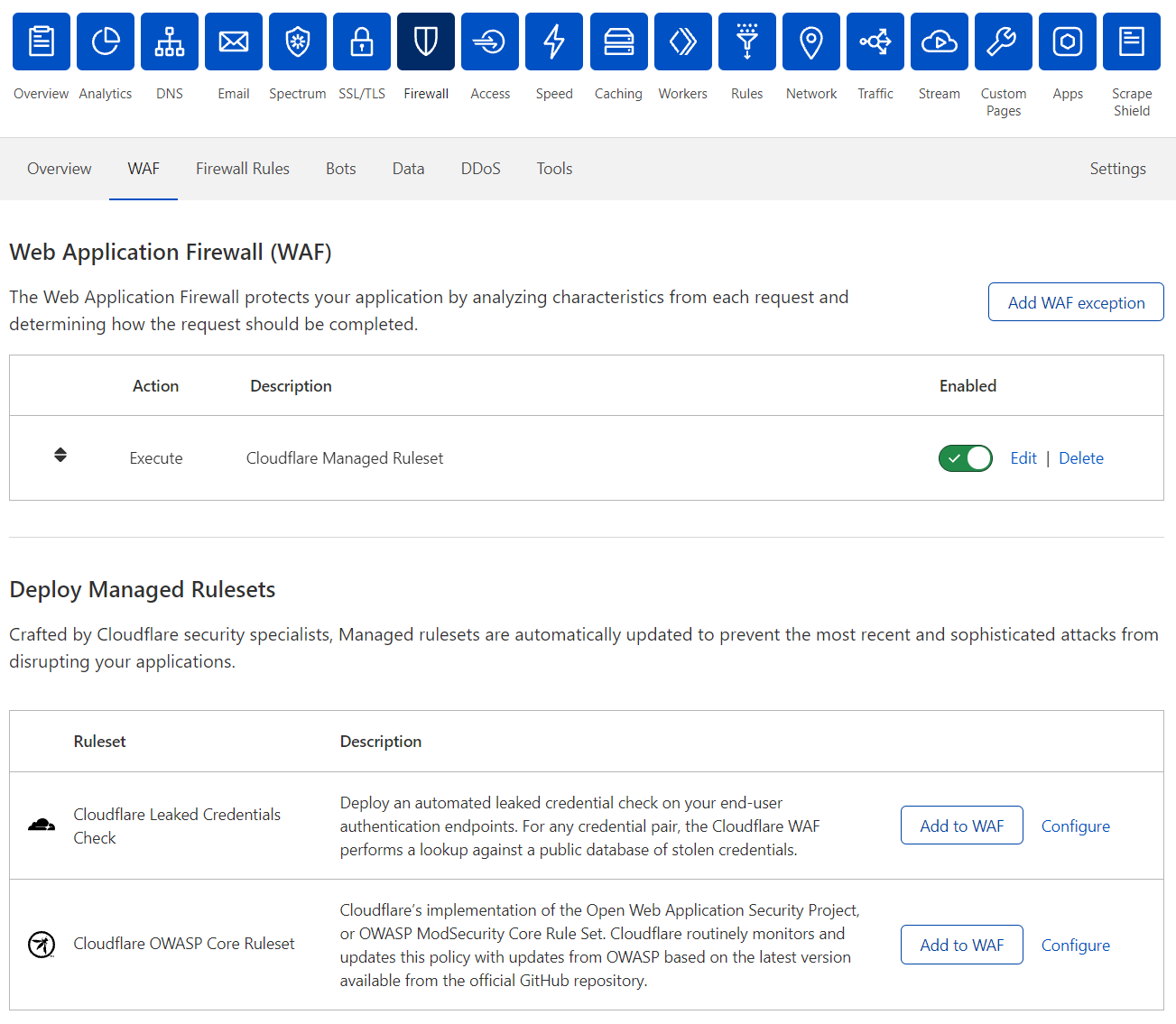Screen dimensions: 1176x1024
Task: Open the Stream cloud icon
Action: (x=939, y=41)
